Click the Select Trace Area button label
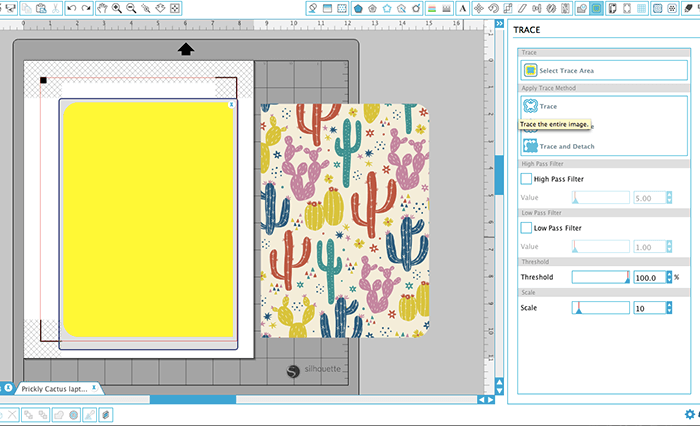This screenshot has width=700, height=426. (567, 71)
